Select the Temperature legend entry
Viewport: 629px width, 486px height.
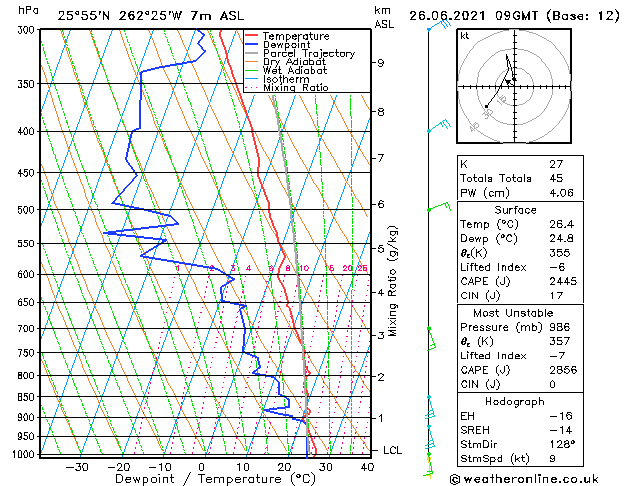[296, 36]
